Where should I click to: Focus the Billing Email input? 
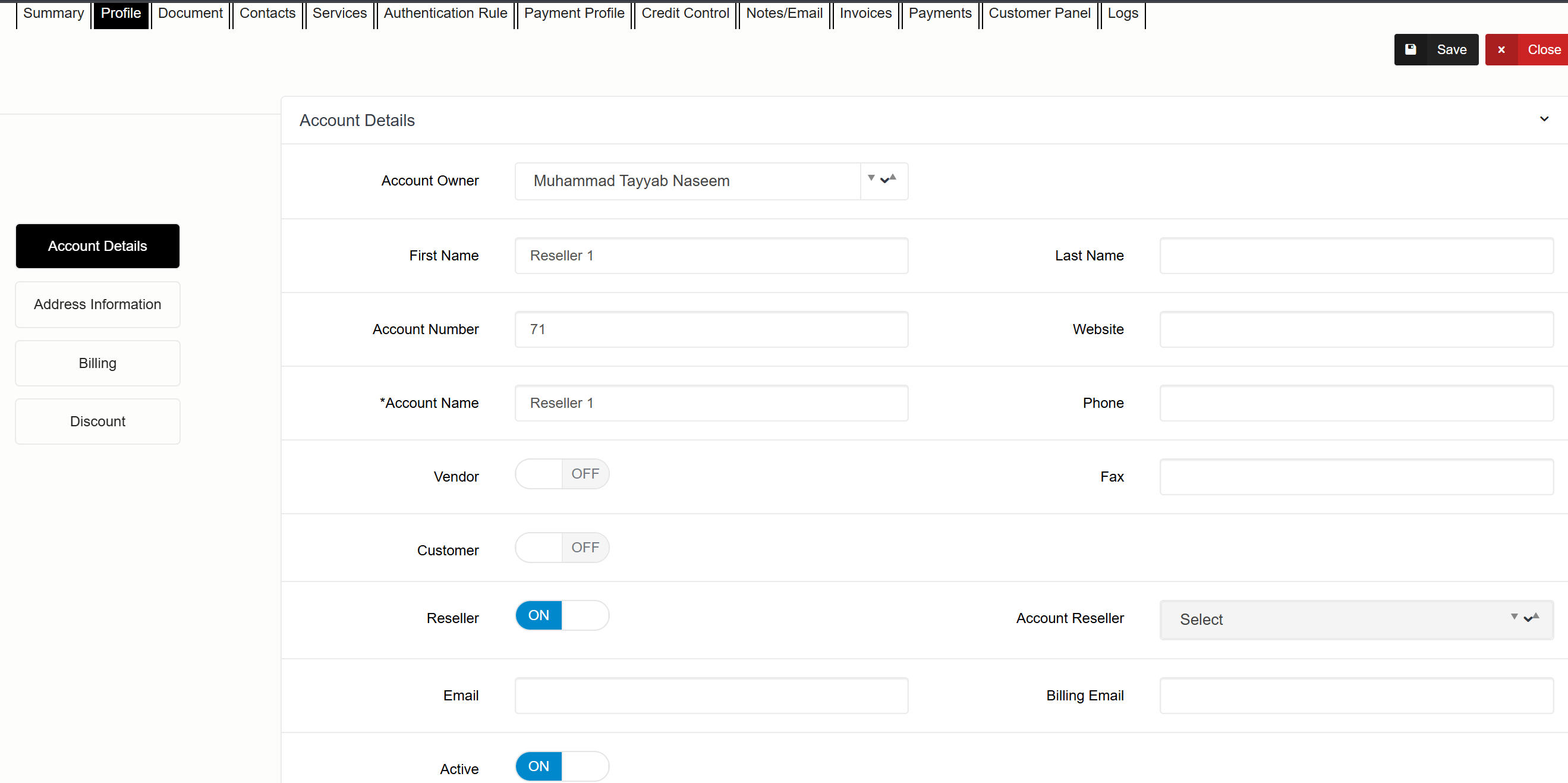click(x=1356, y=696)
